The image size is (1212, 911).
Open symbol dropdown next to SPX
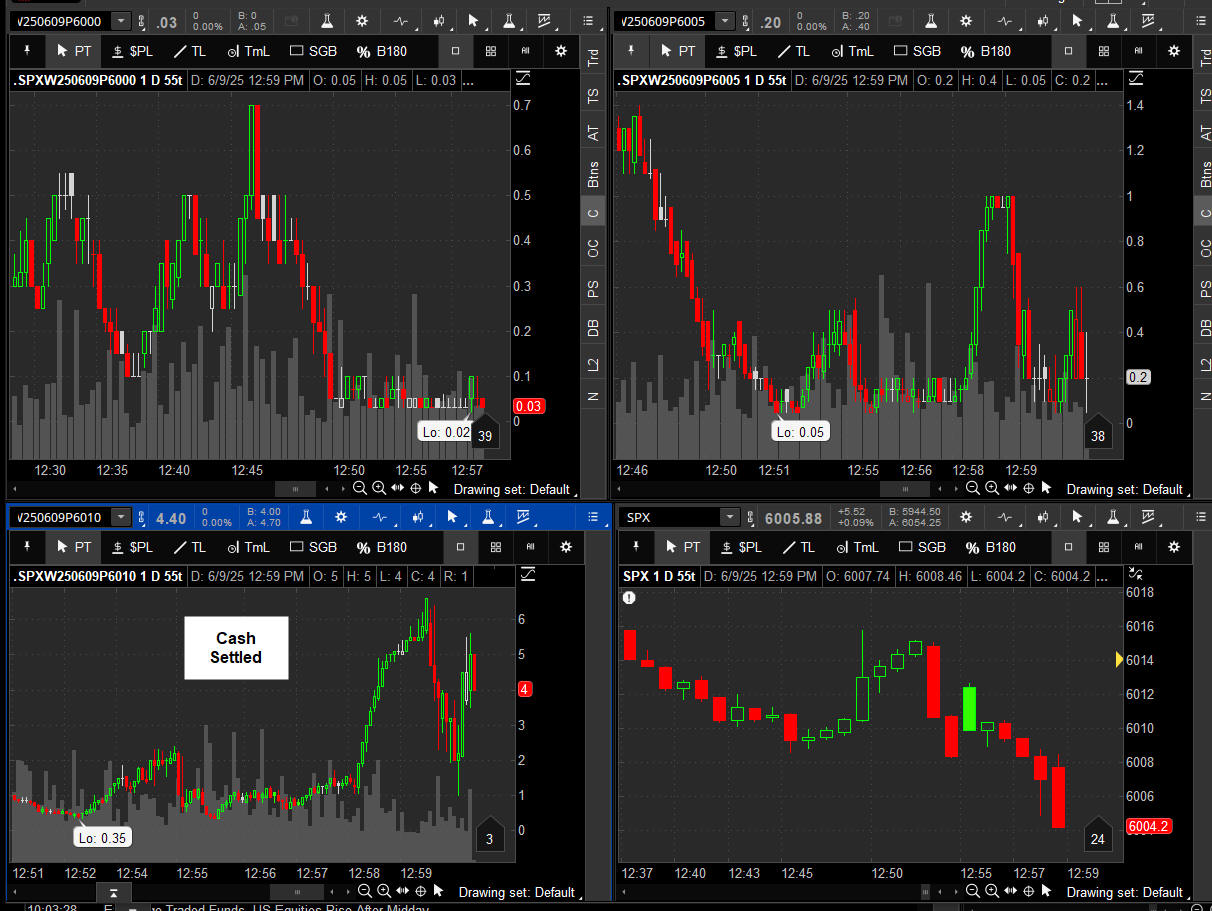click(731, 518)
